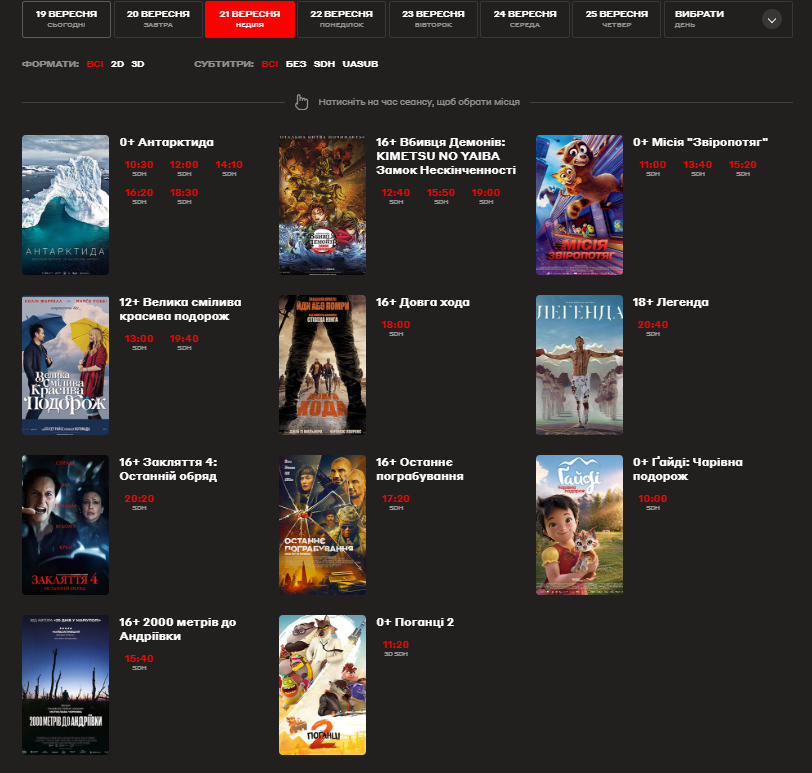Choose the БЕЗ subtitles filter

(x=296, y=64)
